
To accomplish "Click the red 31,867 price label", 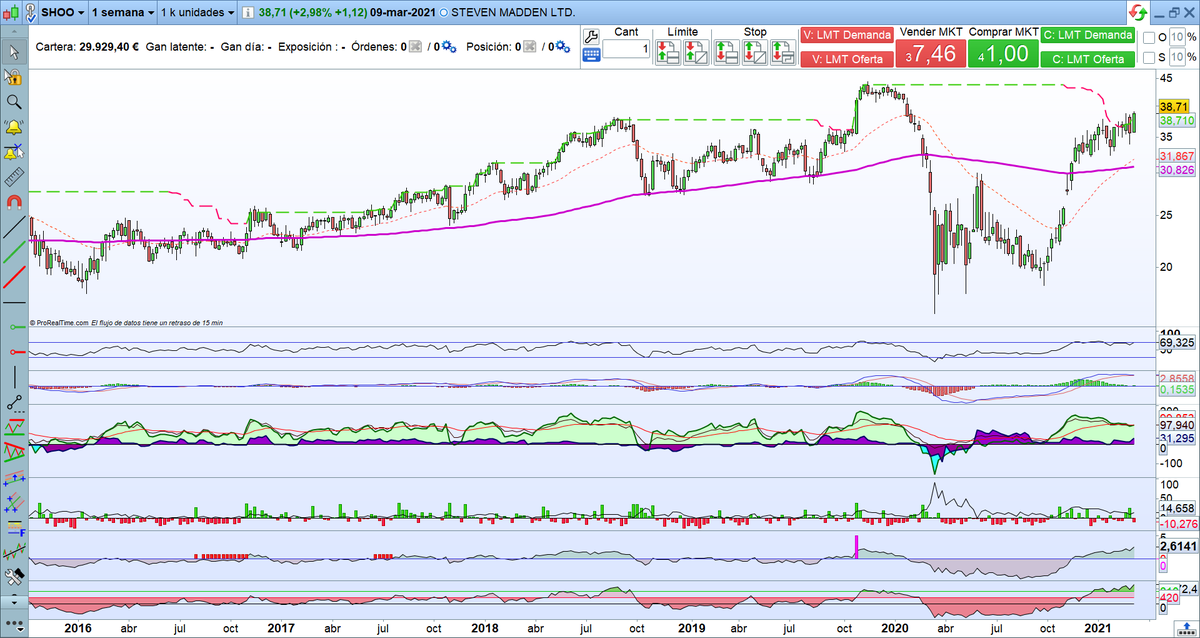I will 1176,157.
